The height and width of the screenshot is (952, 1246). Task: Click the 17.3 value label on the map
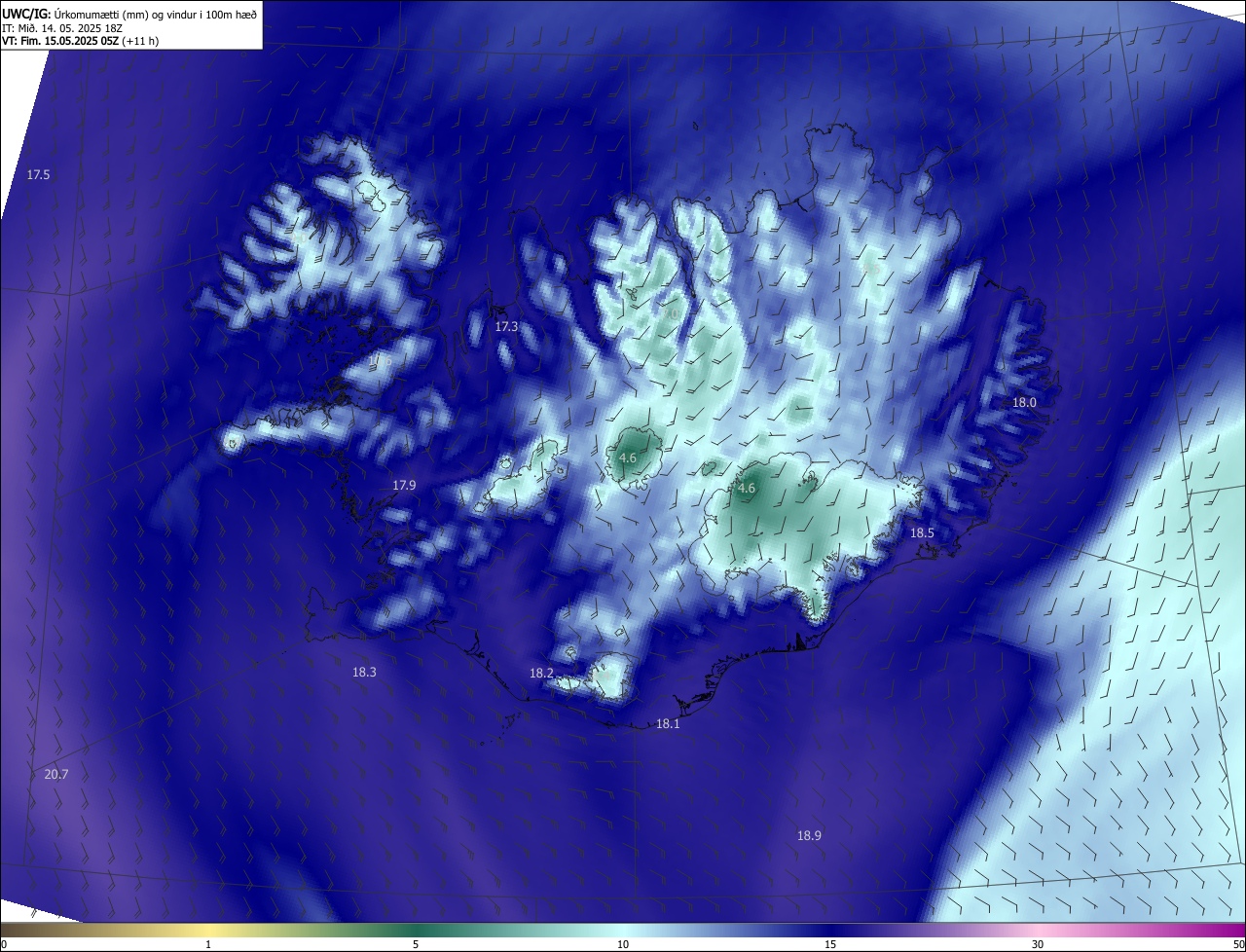tap(506, 327)
